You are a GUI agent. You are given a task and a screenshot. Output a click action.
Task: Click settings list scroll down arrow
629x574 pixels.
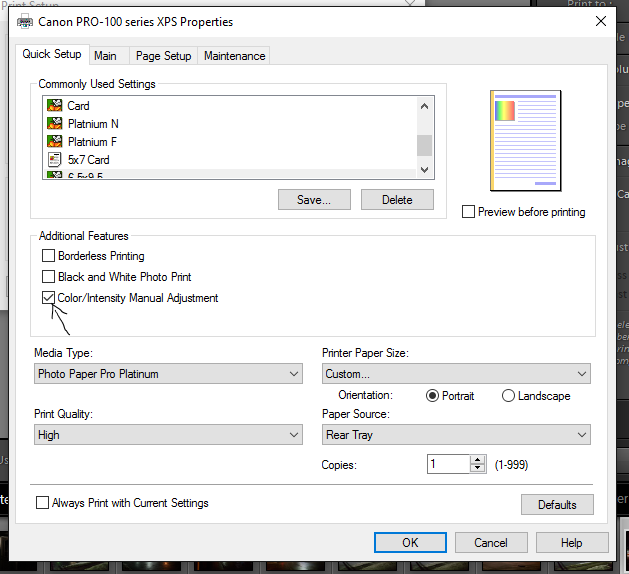click(424, 169)
